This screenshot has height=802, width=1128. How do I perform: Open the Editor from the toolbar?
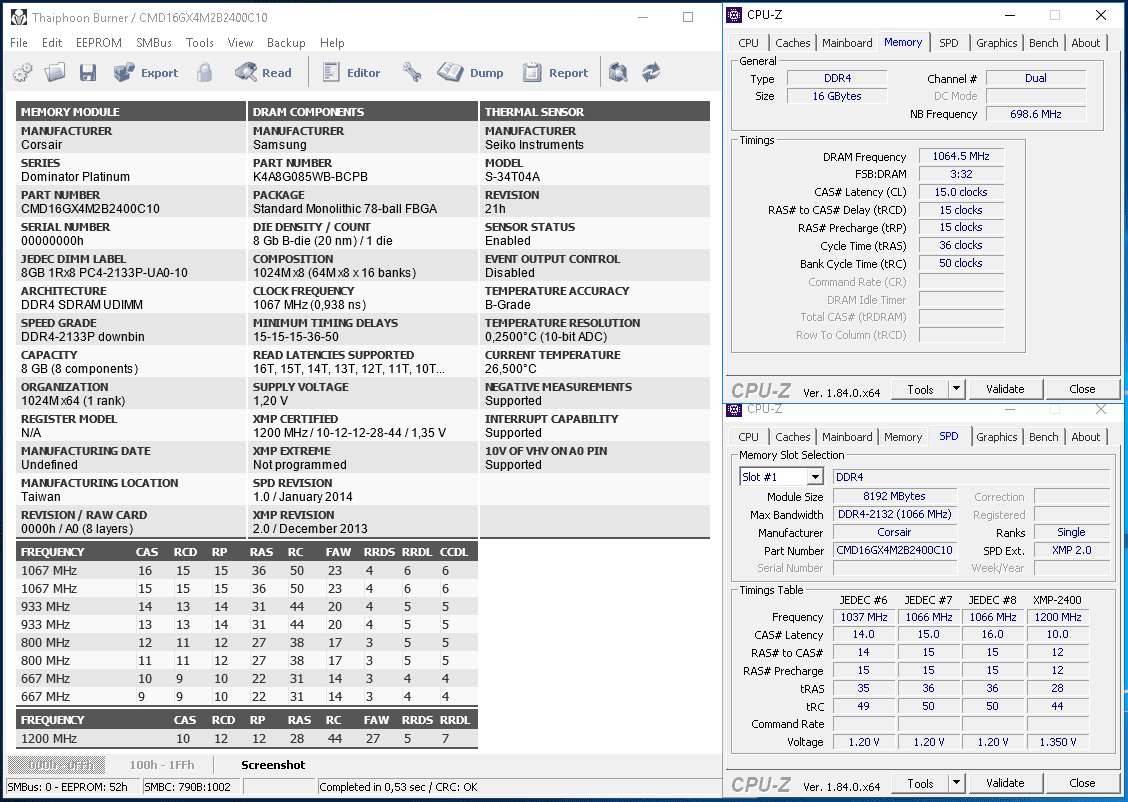point(351,73)
